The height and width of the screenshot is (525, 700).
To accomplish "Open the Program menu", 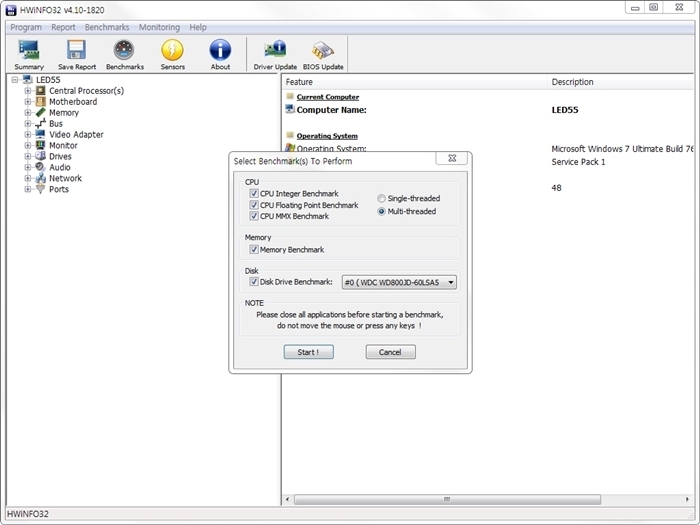I will pos(26,27).
